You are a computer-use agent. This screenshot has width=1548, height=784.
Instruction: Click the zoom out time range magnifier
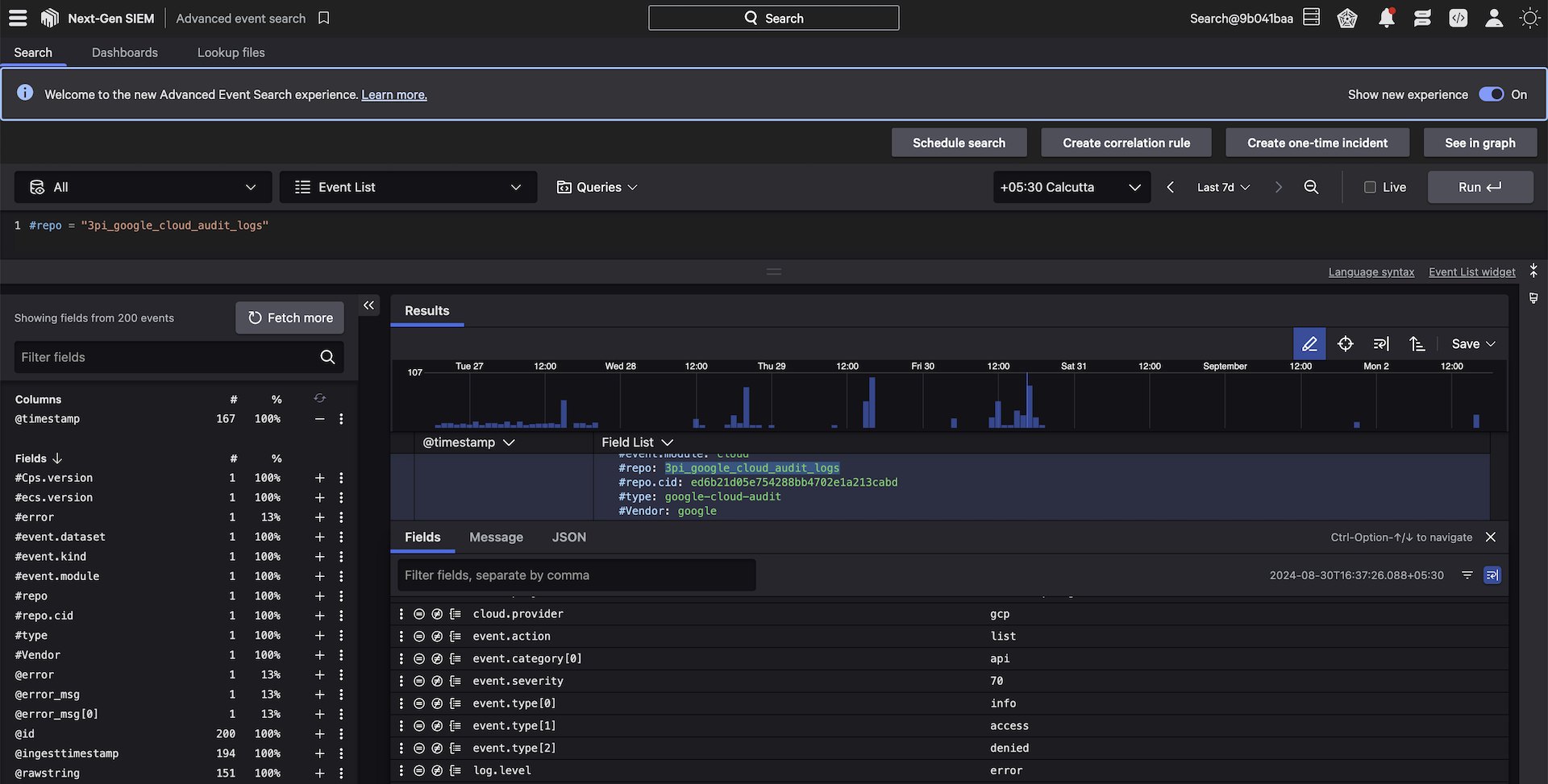click(x=1311, y=187)
